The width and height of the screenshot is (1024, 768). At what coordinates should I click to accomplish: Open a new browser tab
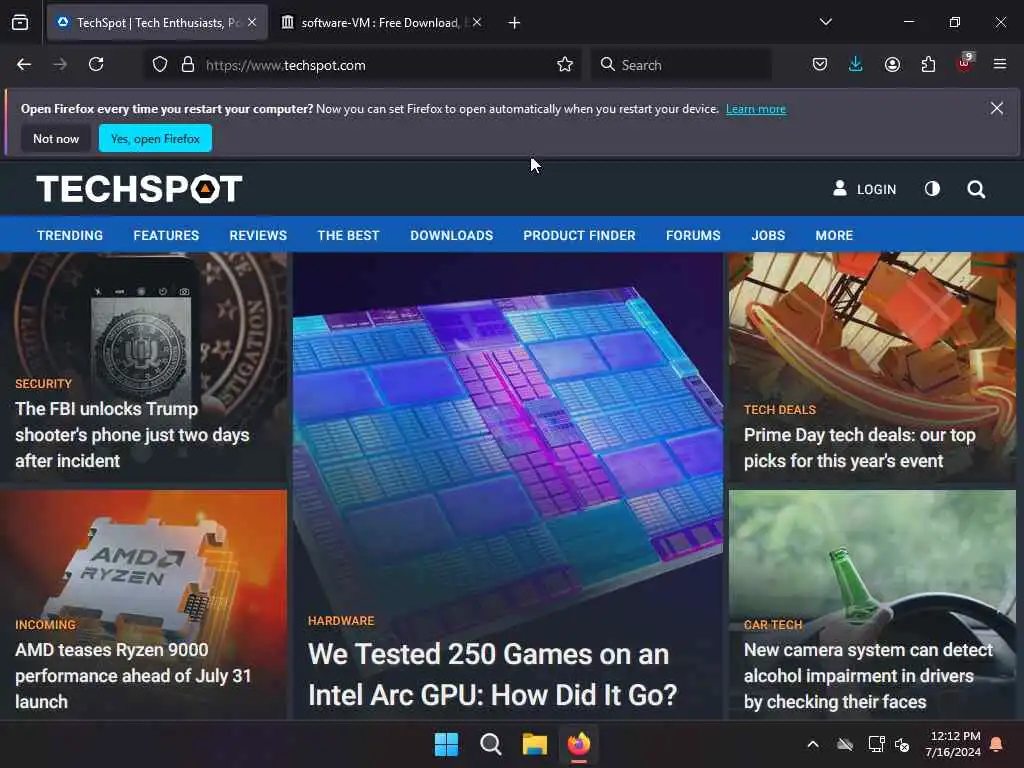[514, 23]
